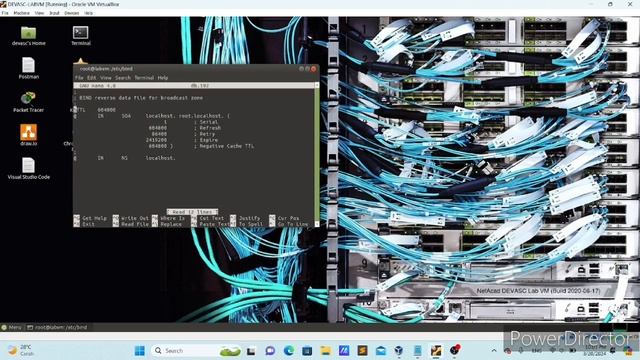Click the 'Read 12 lines' status message
Screen dimensions: 640x360
(x=192, y=212)
